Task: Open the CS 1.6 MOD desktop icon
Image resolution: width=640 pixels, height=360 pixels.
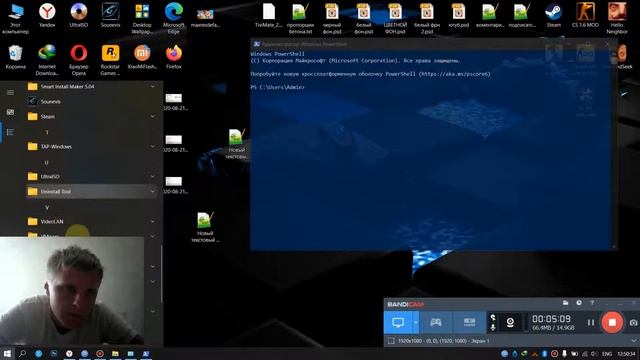Action: click(x=585, y=15)
